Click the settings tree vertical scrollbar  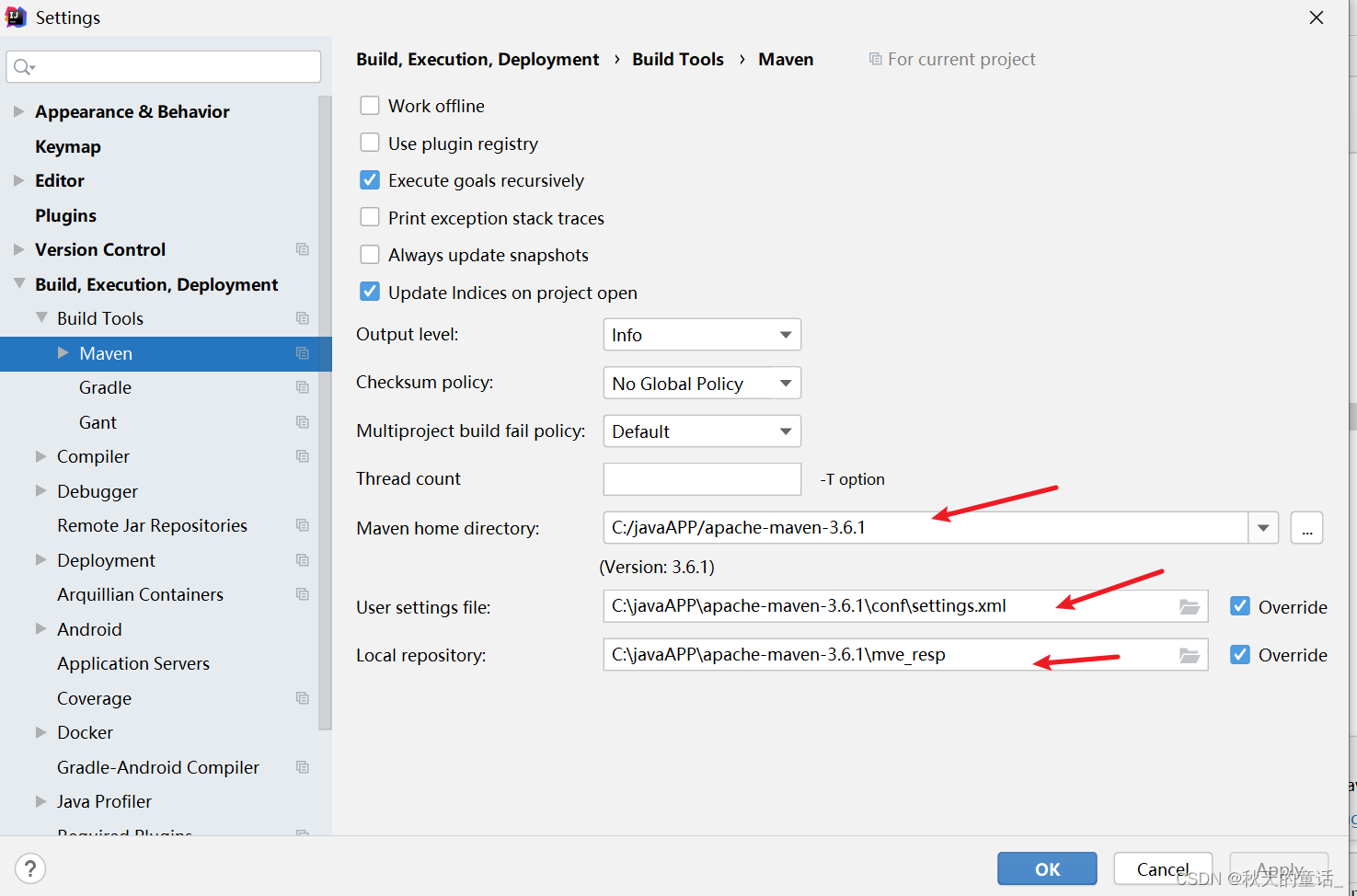tap(324, 413)
